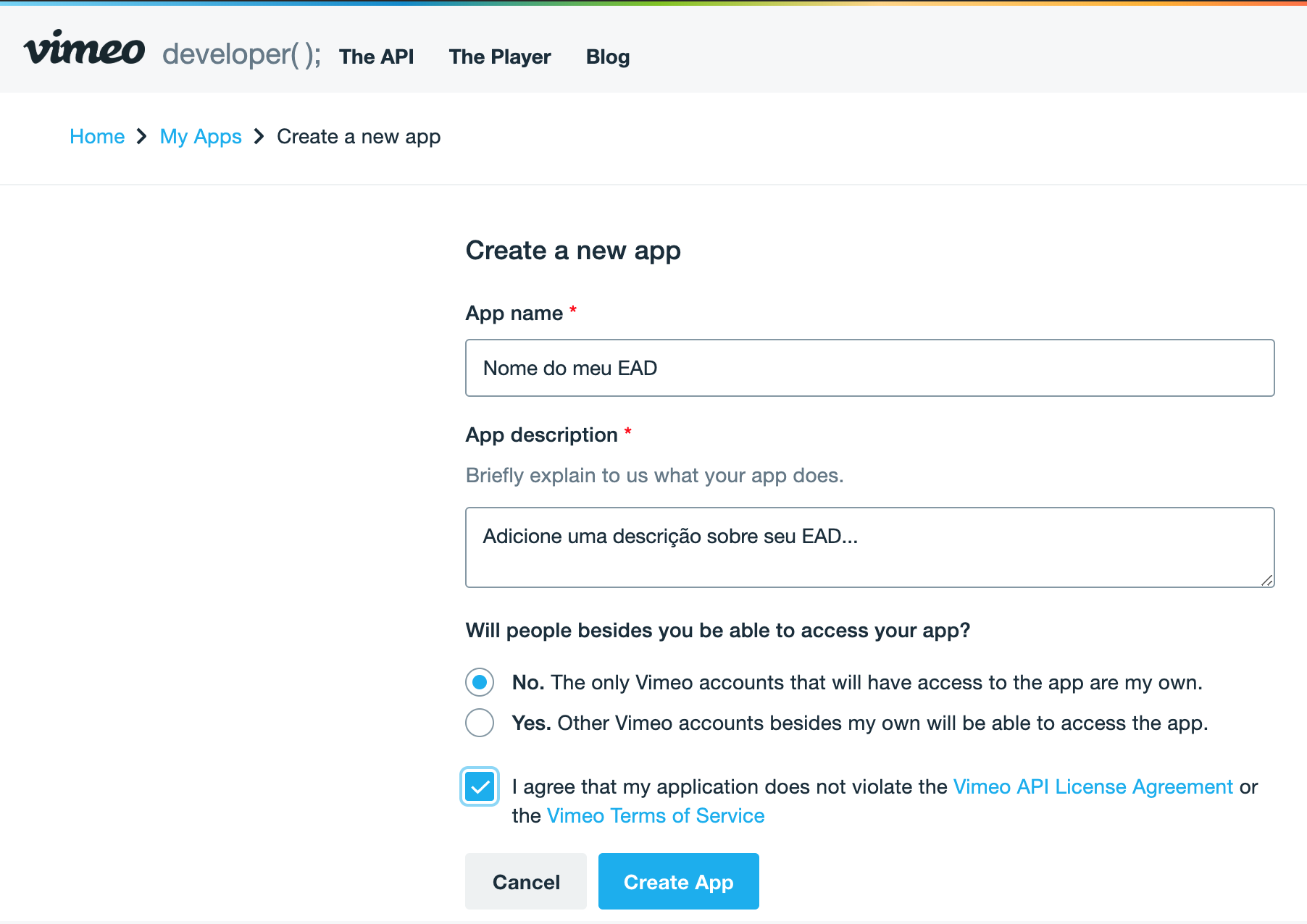Click the App name input field
The height and width of the screenshot is (924, 1307).
[x=869, y=368]
